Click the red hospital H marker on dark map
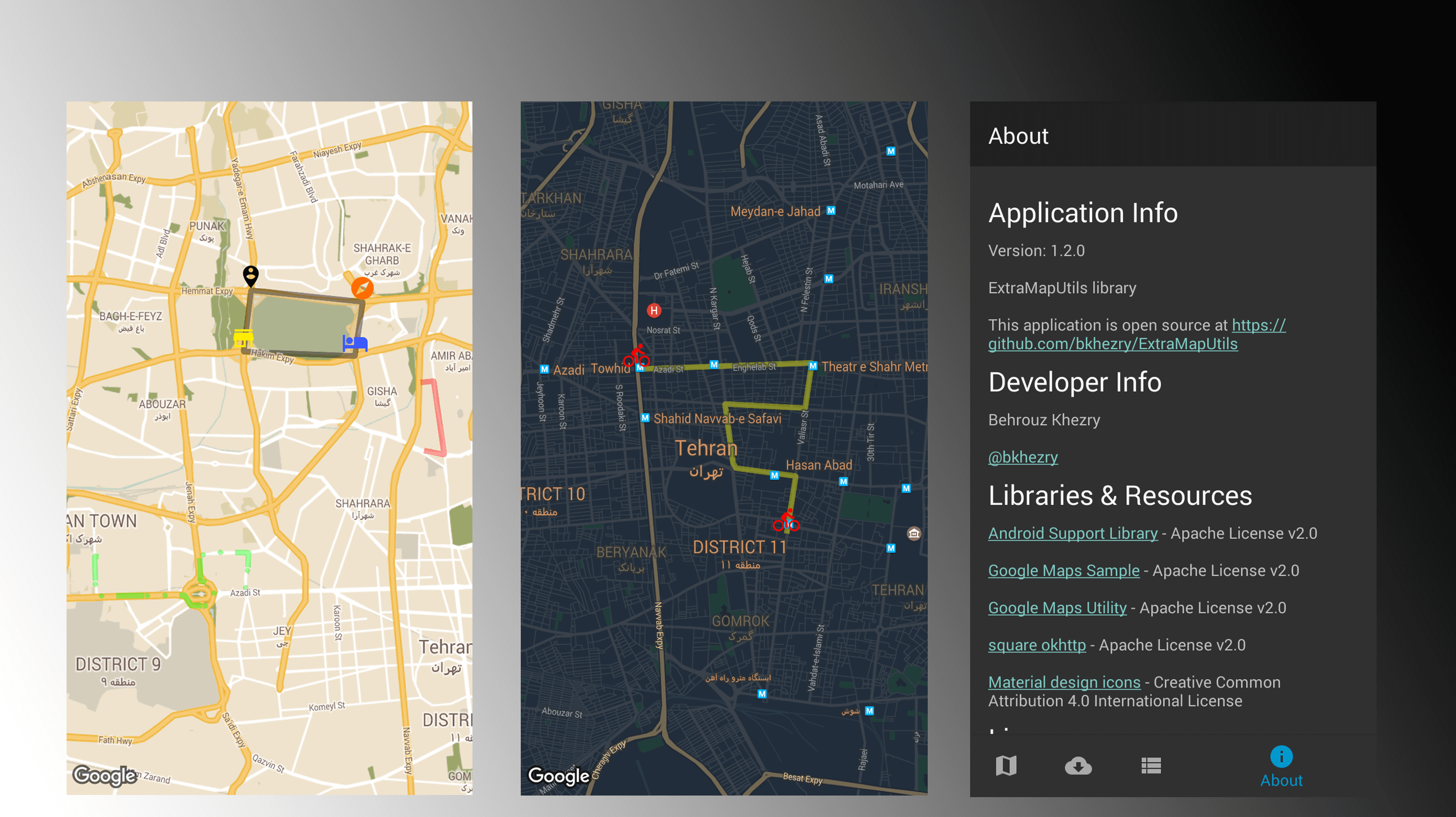The height and width of the screenshot is (817, 1456). click(x=654, y=310)
